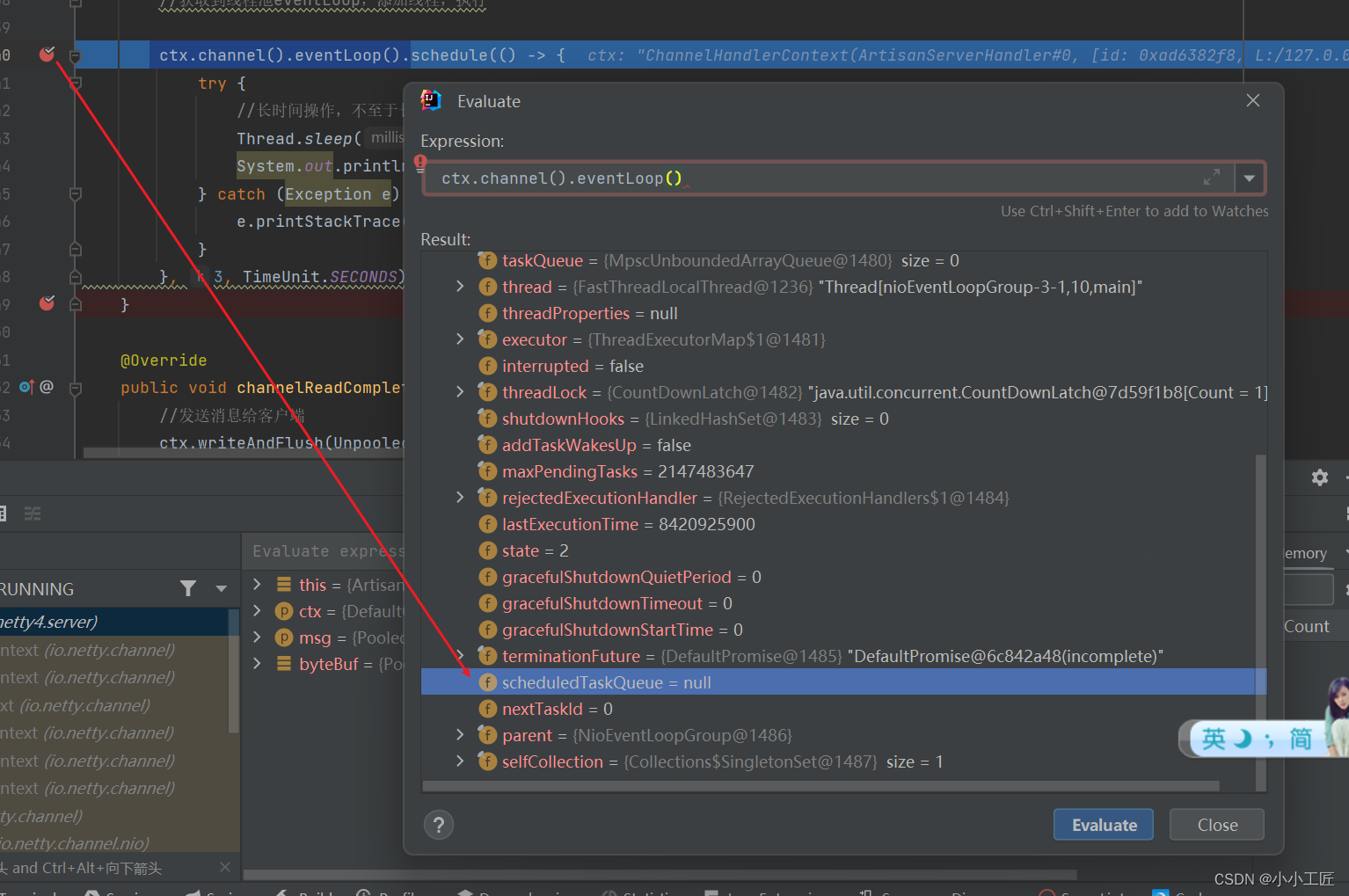
Task: Expand the threadLock field node
Action: coord(460,392)
